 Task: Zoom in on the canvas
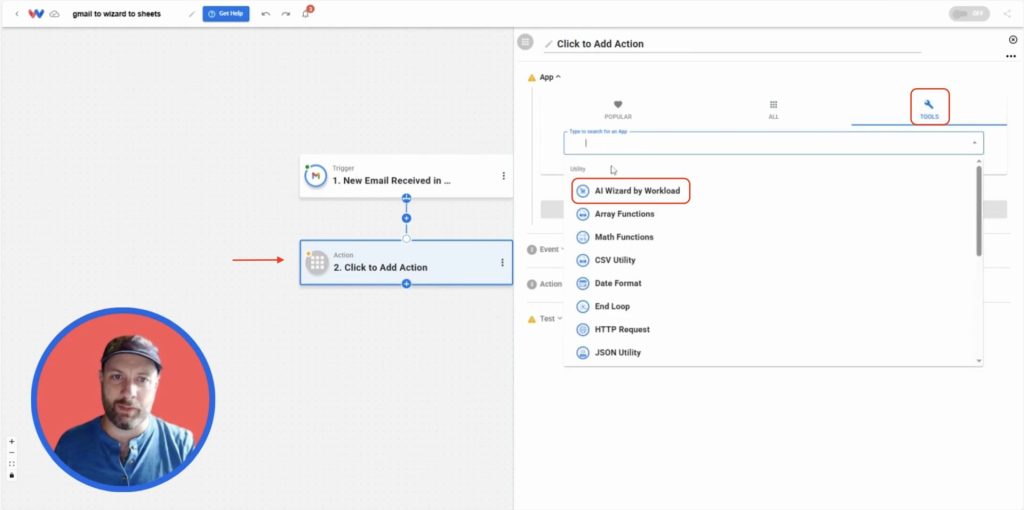pos(12,441)
